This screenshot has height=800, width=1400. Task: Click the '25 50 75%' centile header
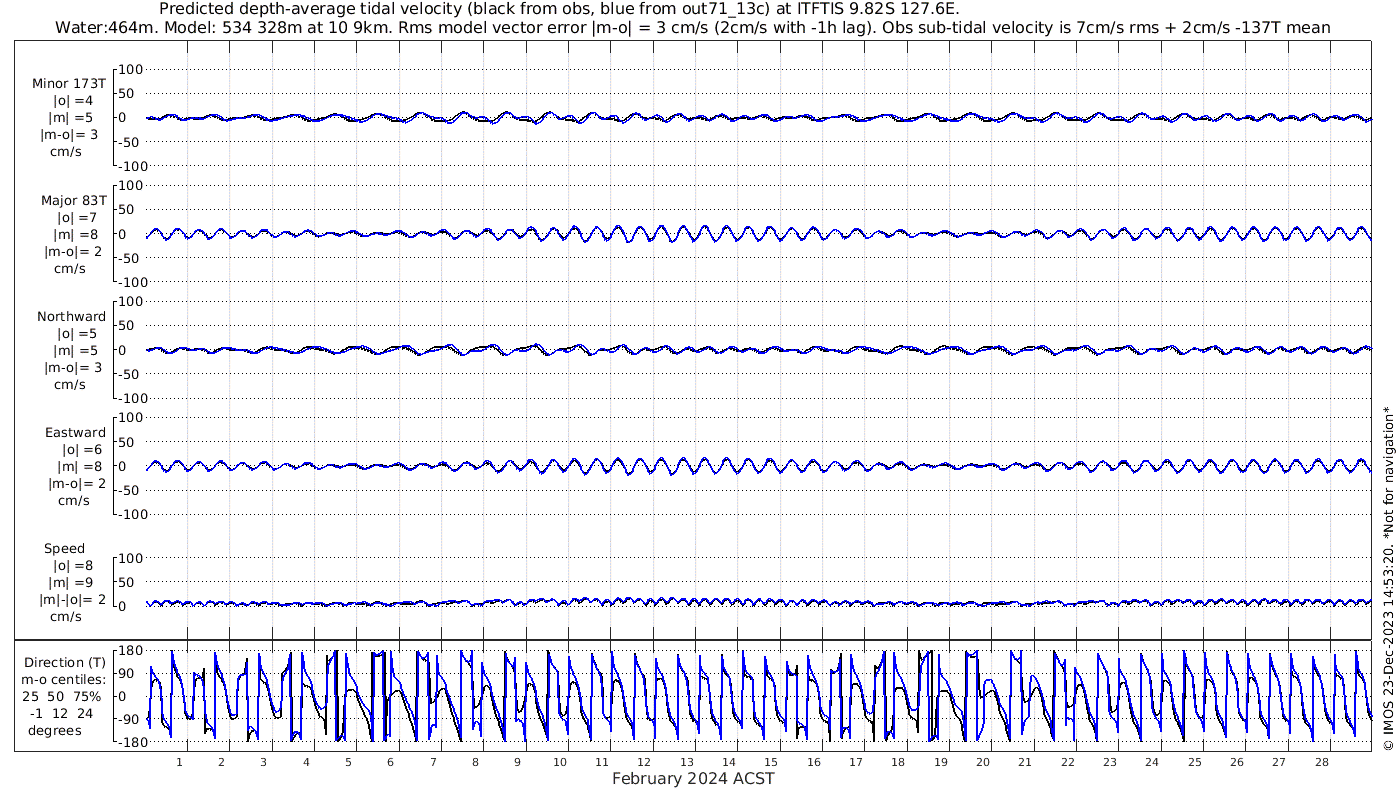coord(64,696)
